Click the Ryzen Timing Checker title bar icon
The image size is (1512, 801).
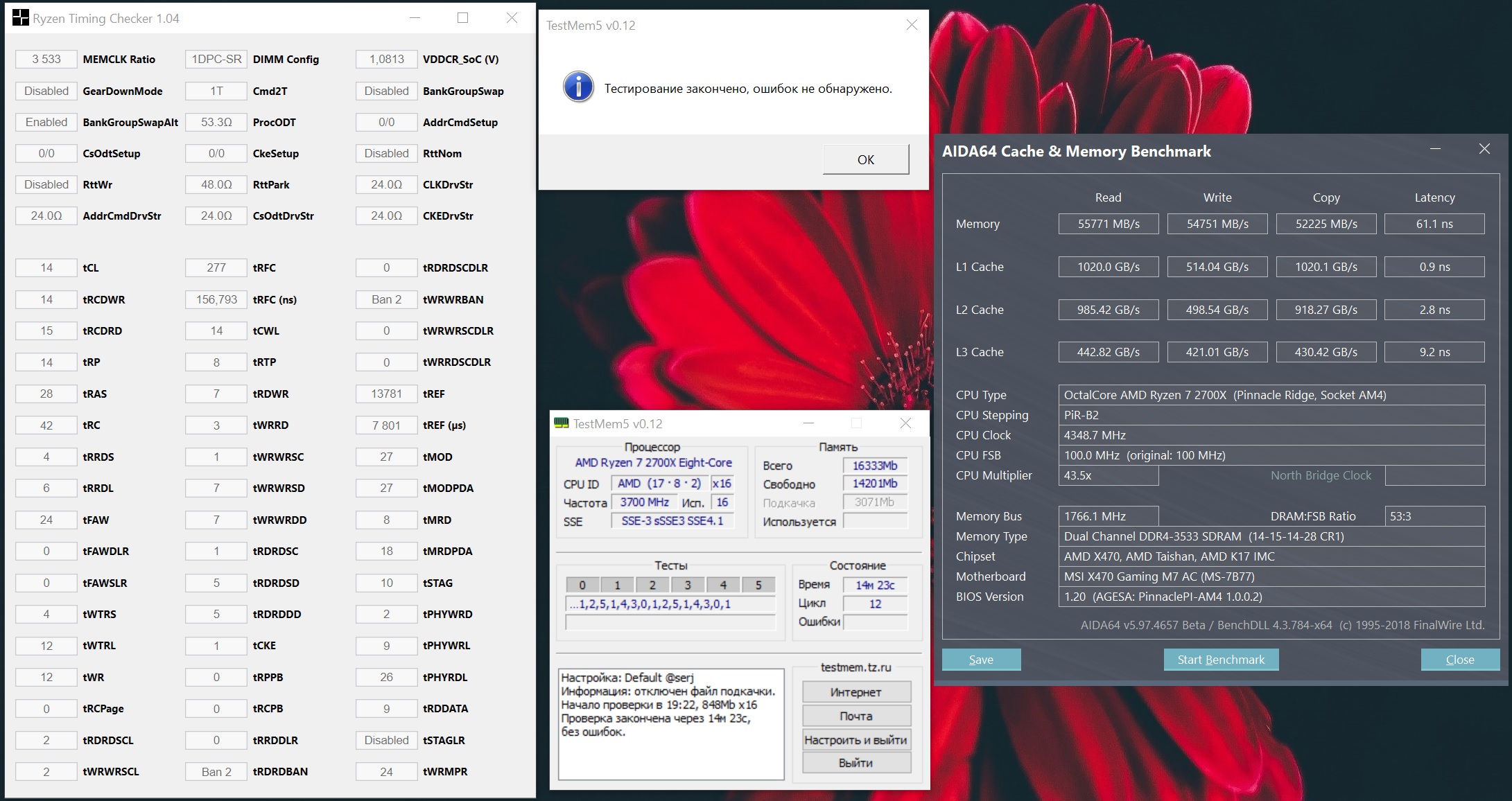(x=21, y=18)
